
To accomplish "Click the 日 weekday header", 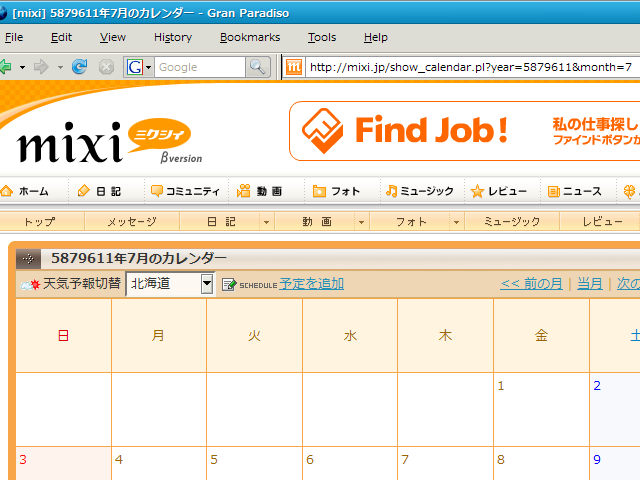I will pyautogui.click(x=63, y=336).
